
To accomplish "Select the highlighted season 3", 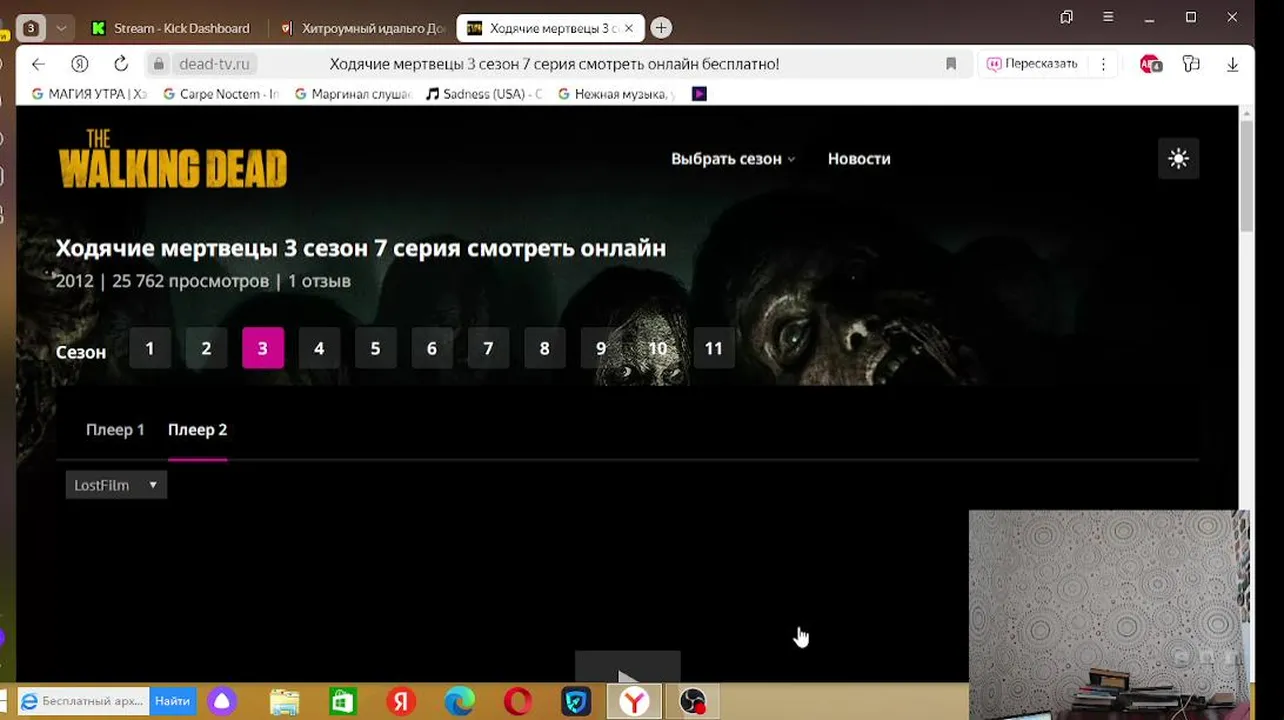I will 263,348.
